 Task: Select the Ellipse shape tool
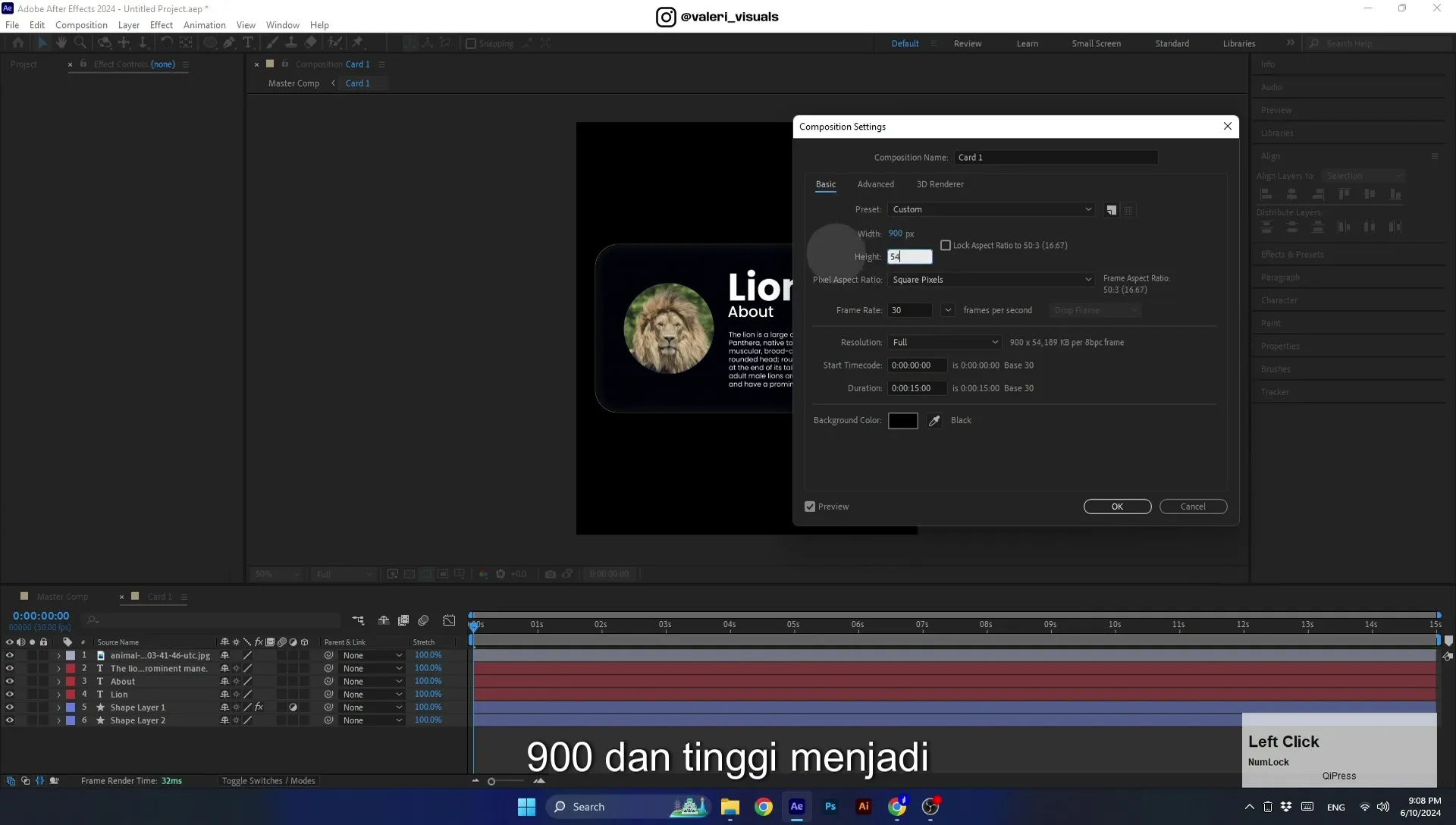point(210,43)
